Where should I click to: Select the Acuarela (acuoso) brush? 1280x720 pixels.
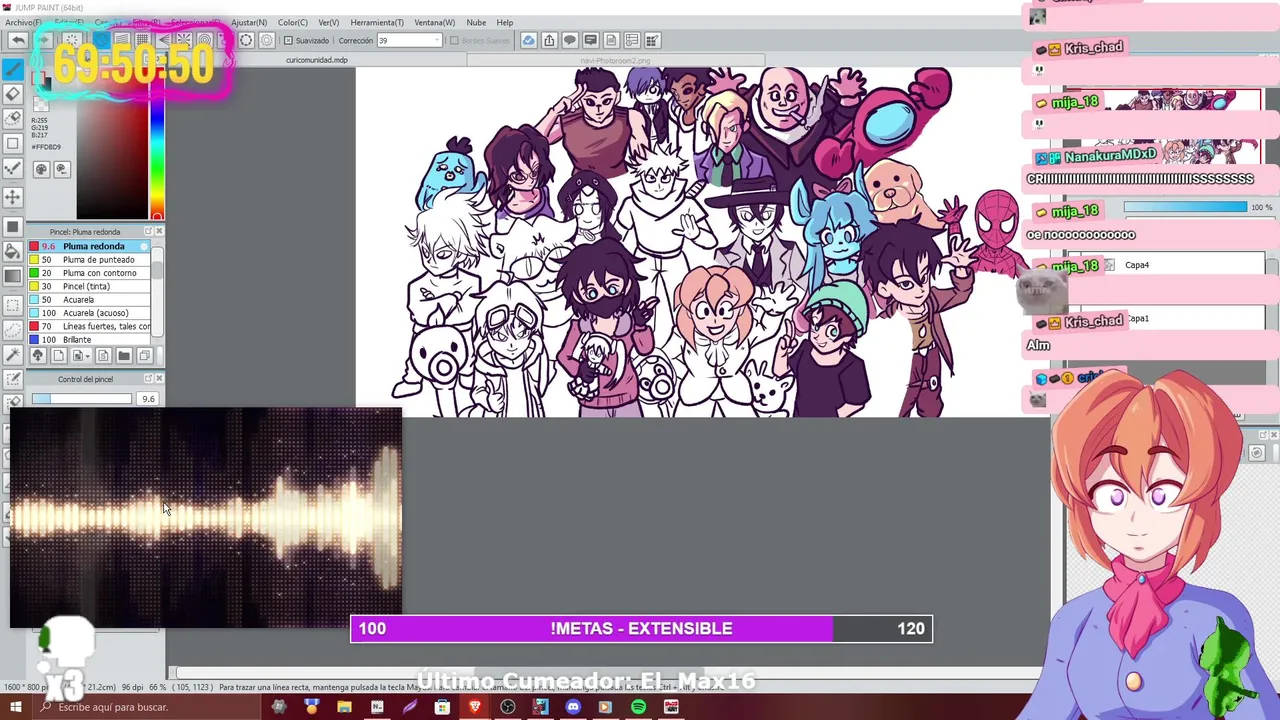click(x=89, y=313)
